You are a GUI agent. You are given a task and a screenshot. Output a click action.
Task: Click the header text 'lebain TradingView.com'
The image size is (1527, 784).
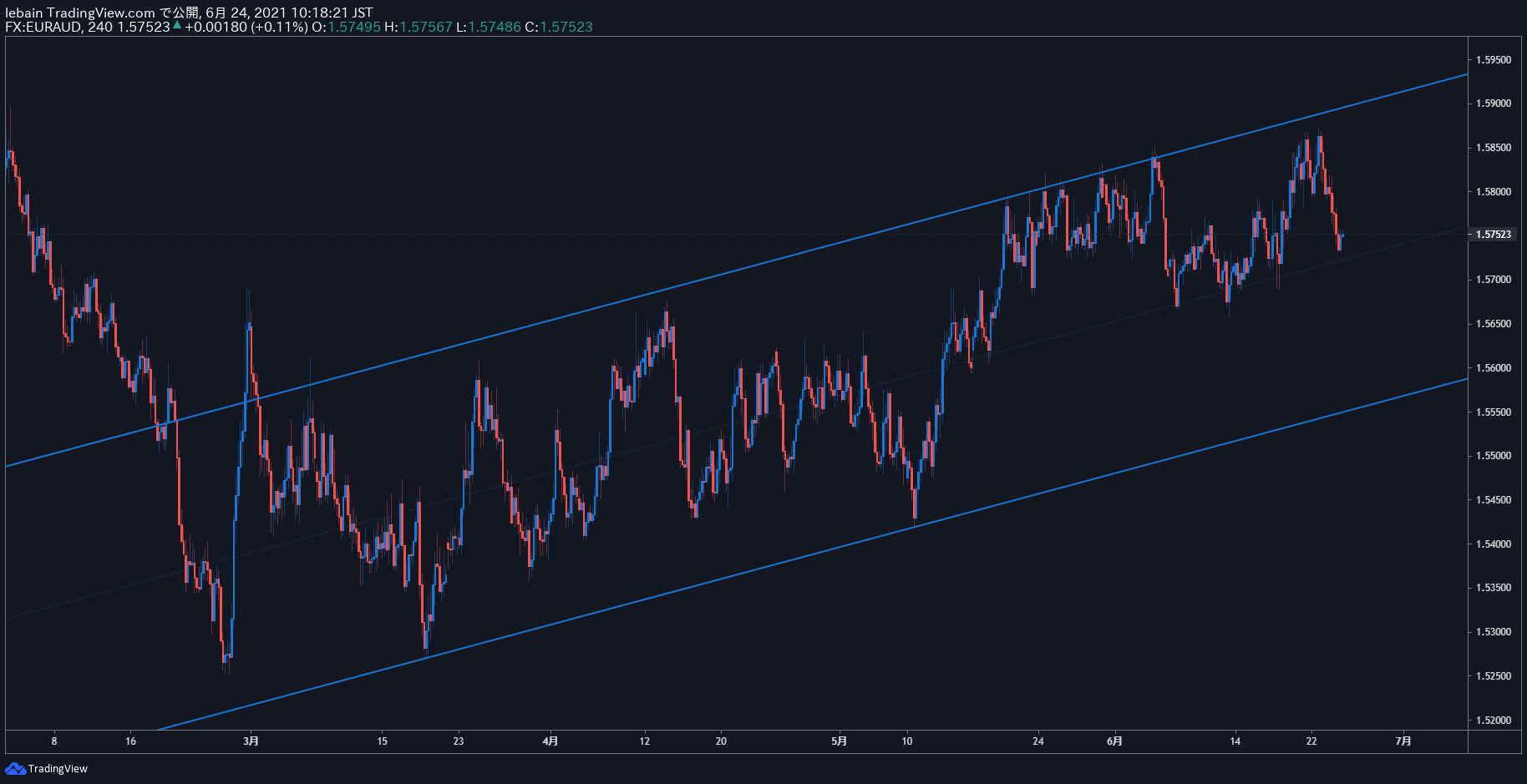(x=80, y=13)
